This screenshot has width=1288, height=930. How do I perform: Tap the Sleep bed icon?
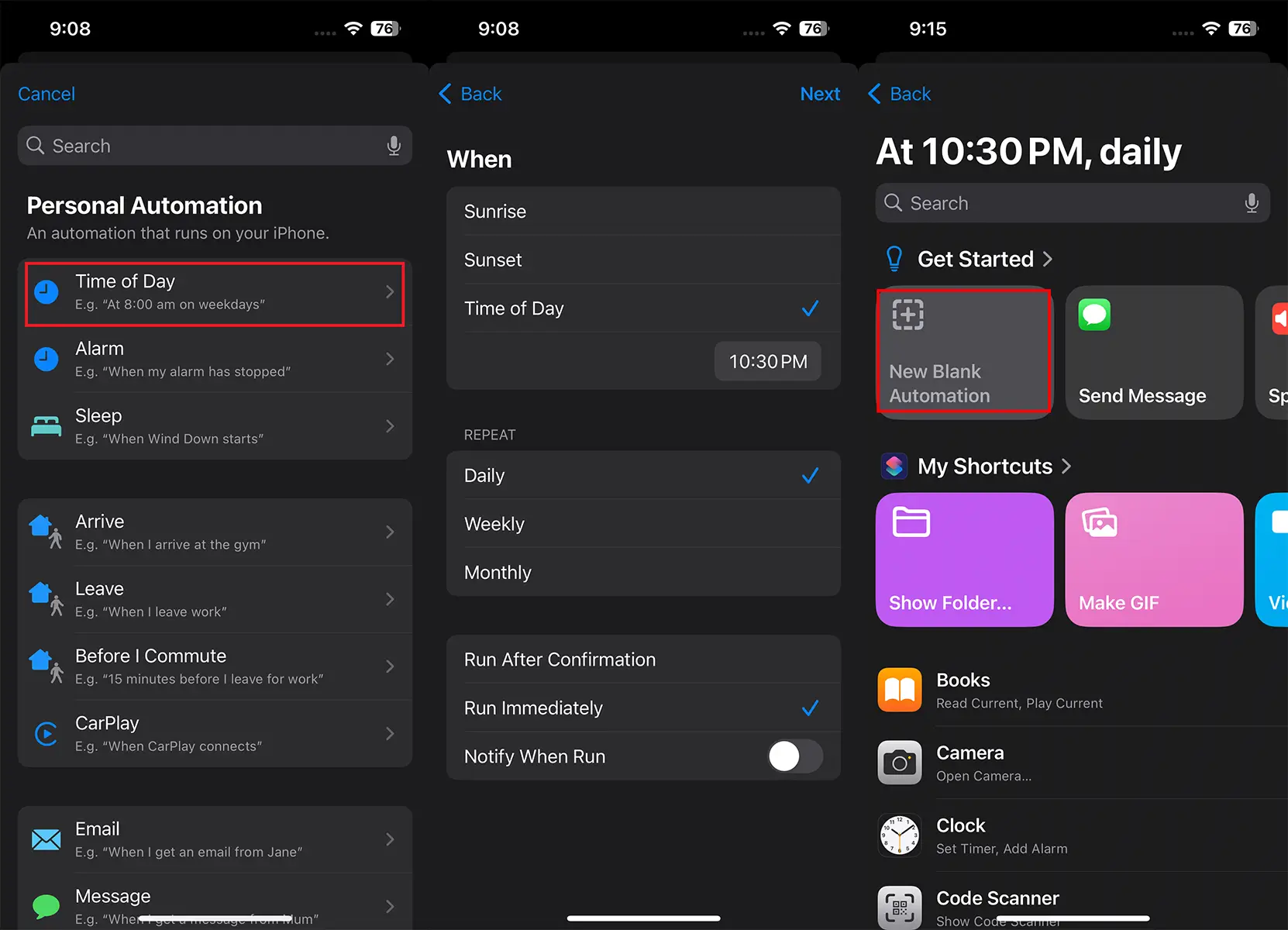[x=46, y=426]
